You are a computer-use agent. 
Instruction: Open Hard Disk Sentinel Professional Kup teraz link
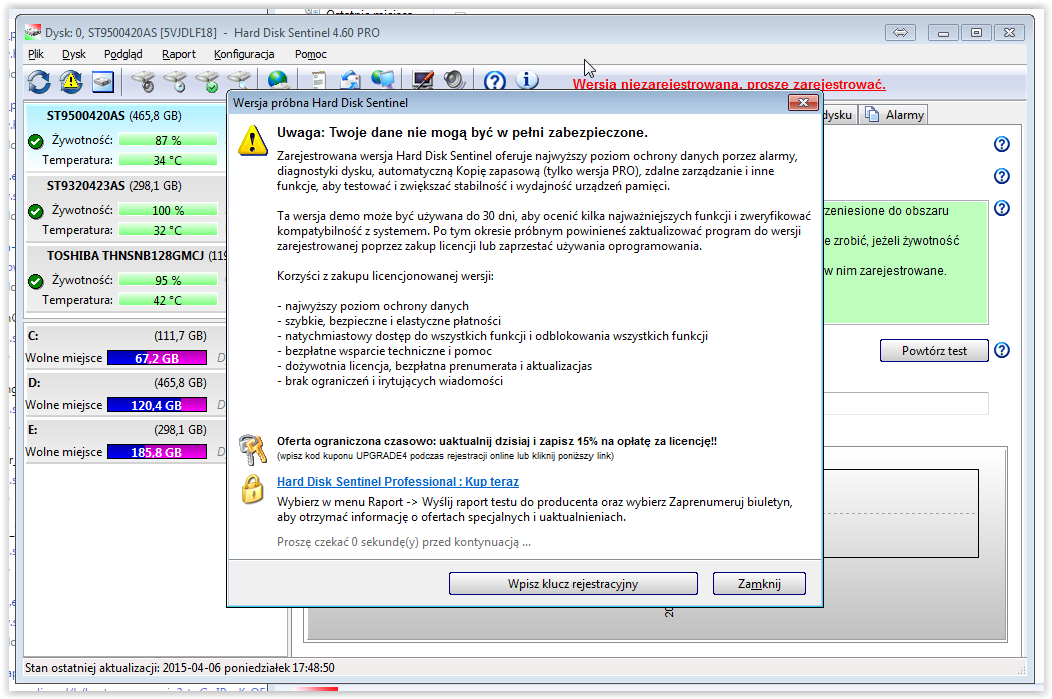click(398, 482)
